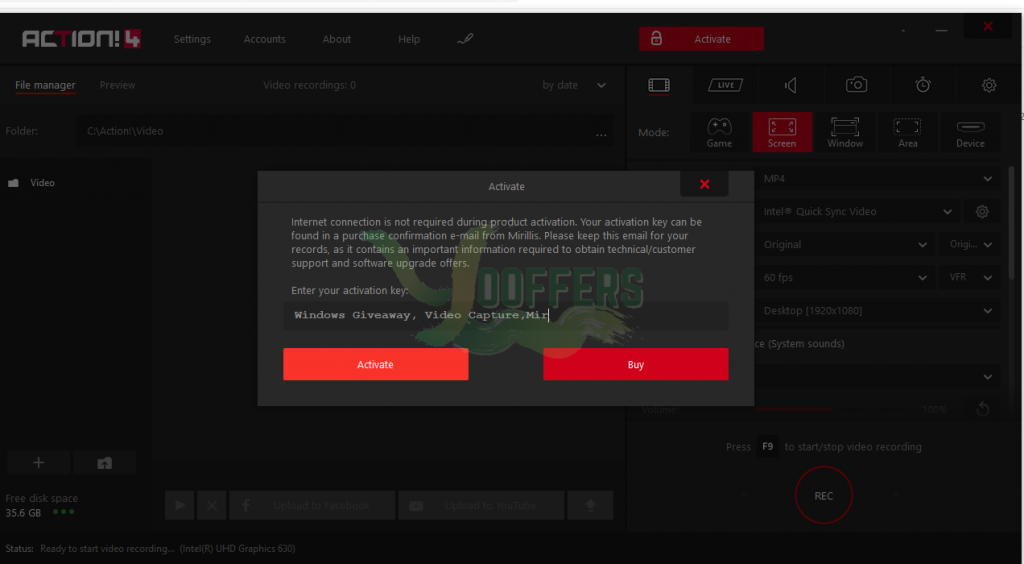Open the About menu
Image resolution: width=1024 pixels, height=564 pixels.
click(336, 39)
